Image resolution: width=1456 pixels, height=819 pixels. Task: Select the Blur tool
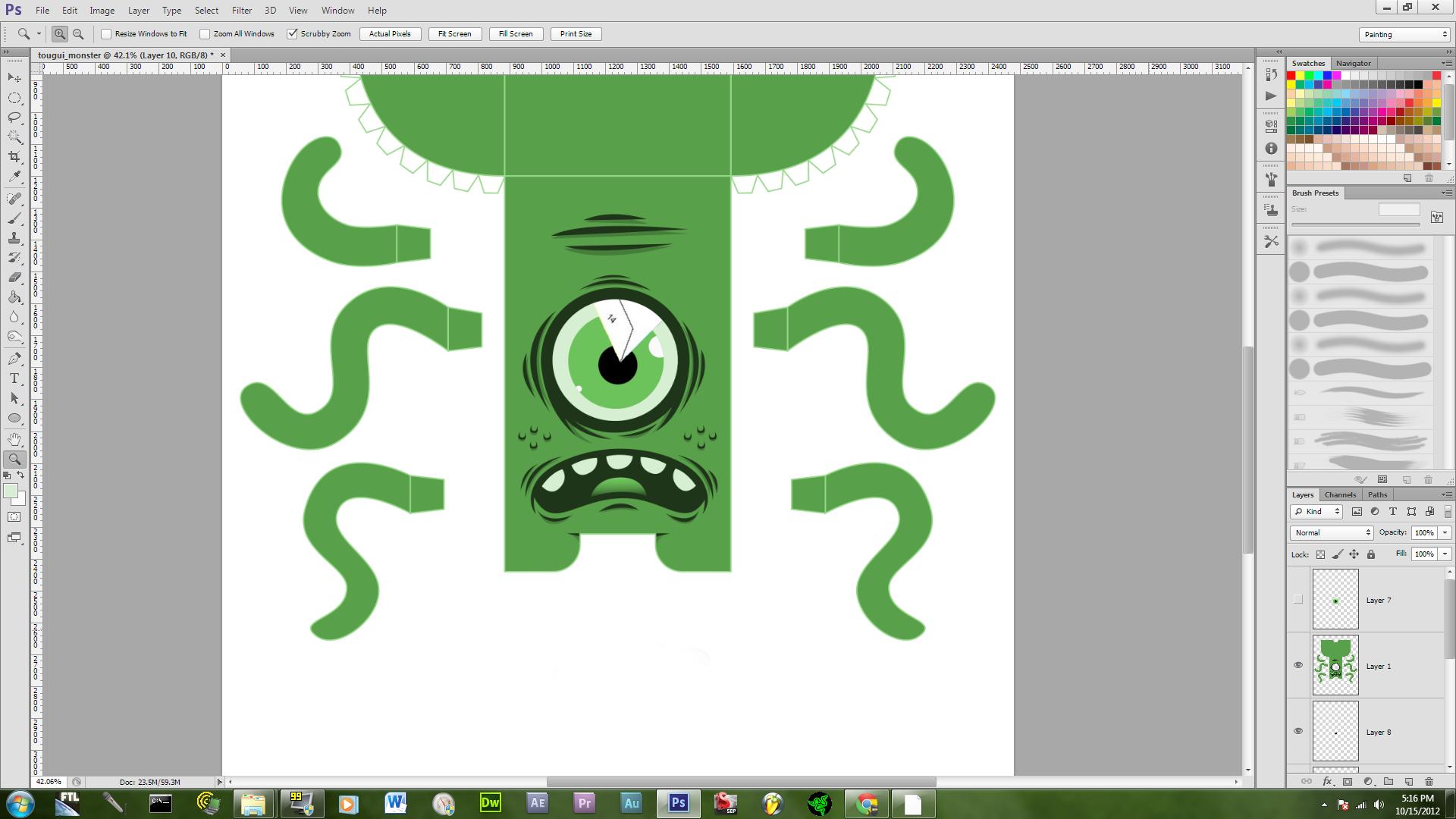[14, 317]
